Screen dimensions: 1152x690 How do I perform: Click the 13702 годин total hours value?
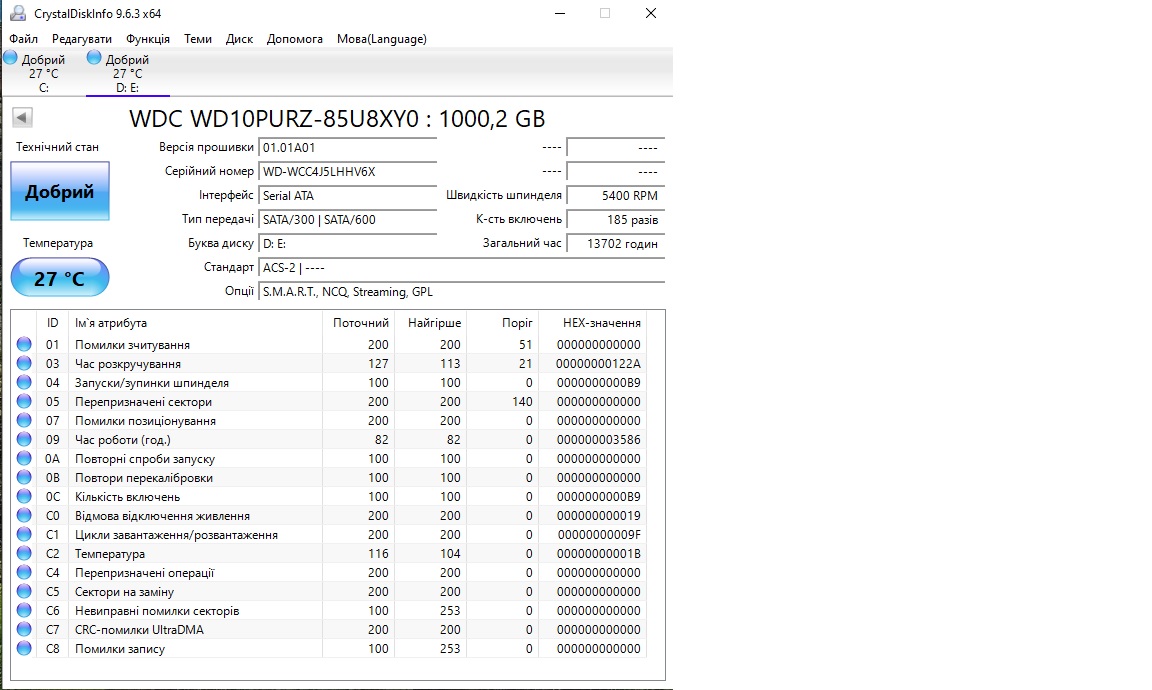coord(616,243)
